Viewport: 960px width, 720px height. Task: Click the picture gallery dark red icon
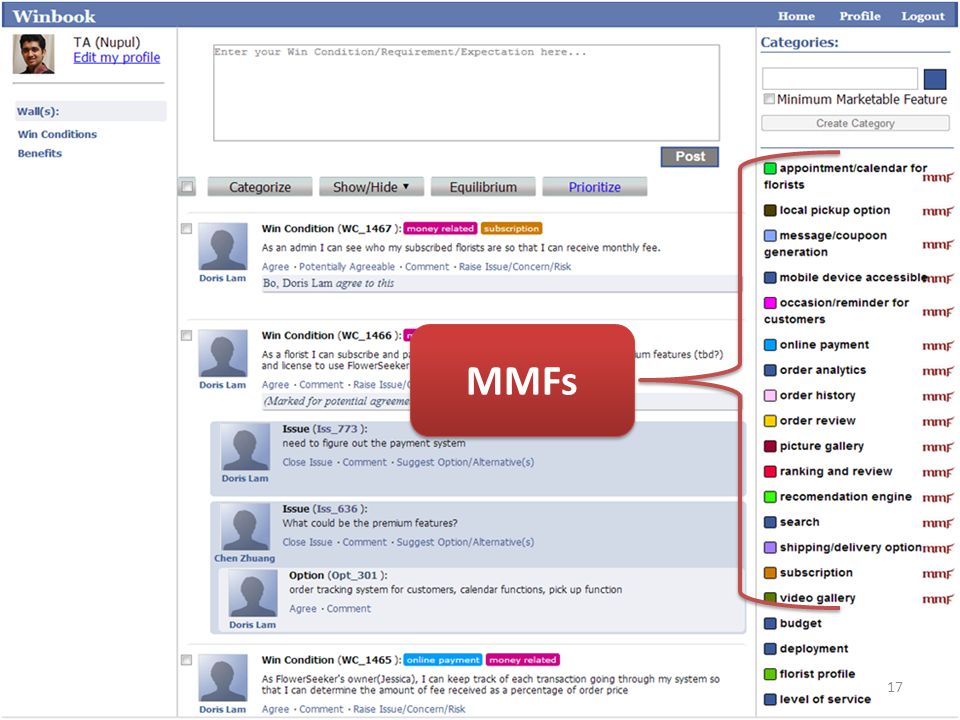[x=770, y=446]
